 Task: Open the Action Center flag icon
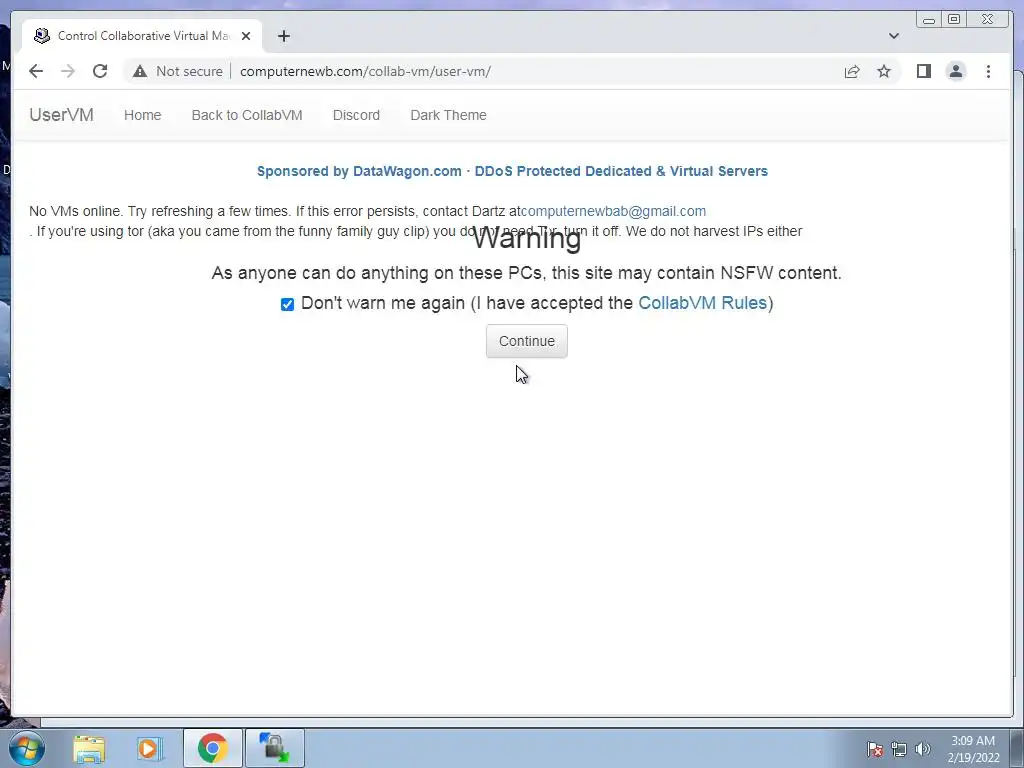click(x=874, y=749)
